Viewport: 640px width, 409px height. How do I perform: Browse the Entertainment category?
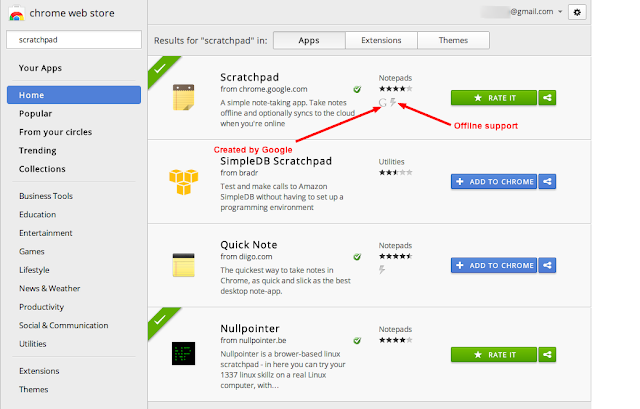[46, 233]
